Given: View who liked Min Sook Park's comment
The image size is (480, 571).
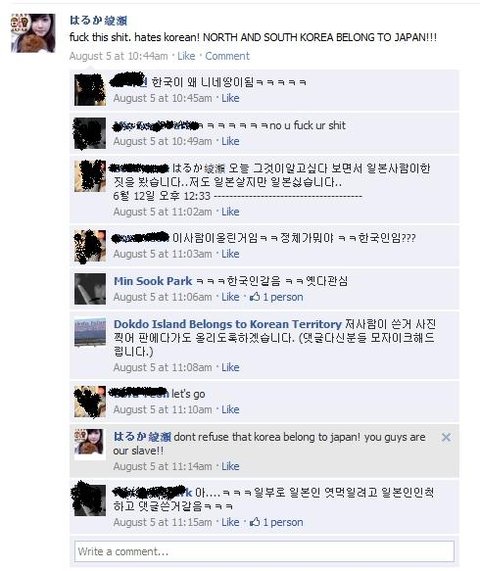Looking at the screenshot, I should (283, 297).
